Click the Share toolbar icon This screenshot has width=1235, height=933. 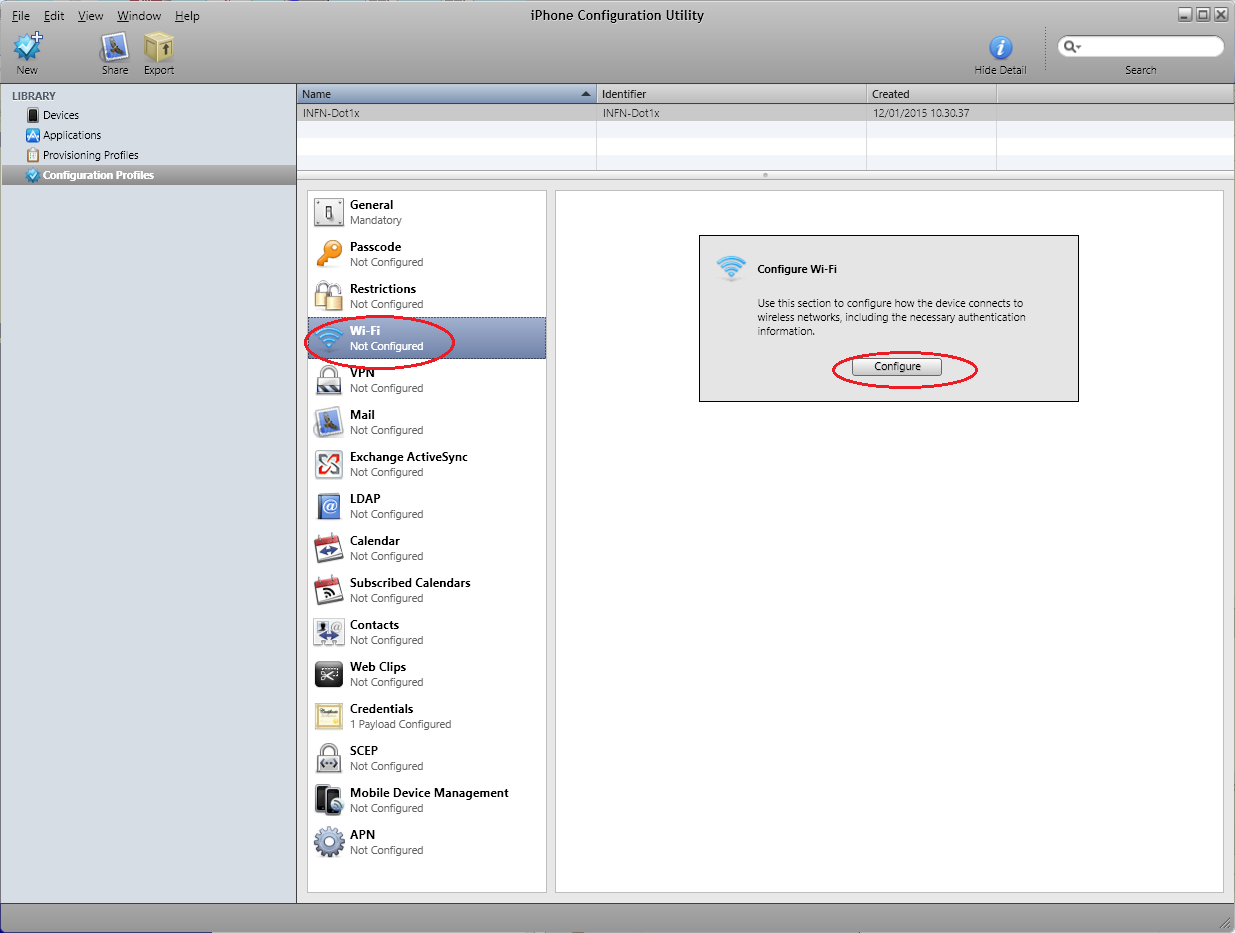click(115, 47)
